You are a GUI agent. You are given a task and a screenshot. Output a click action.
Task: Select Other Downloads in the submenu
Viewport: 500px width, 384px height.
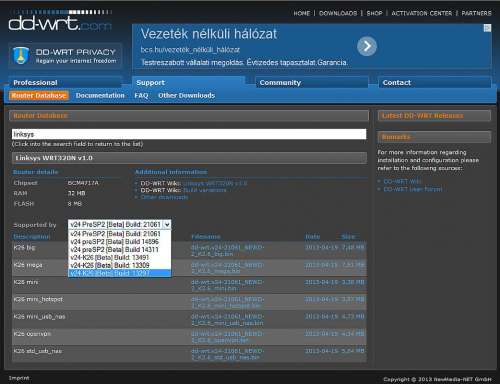[x=186, y=96]
